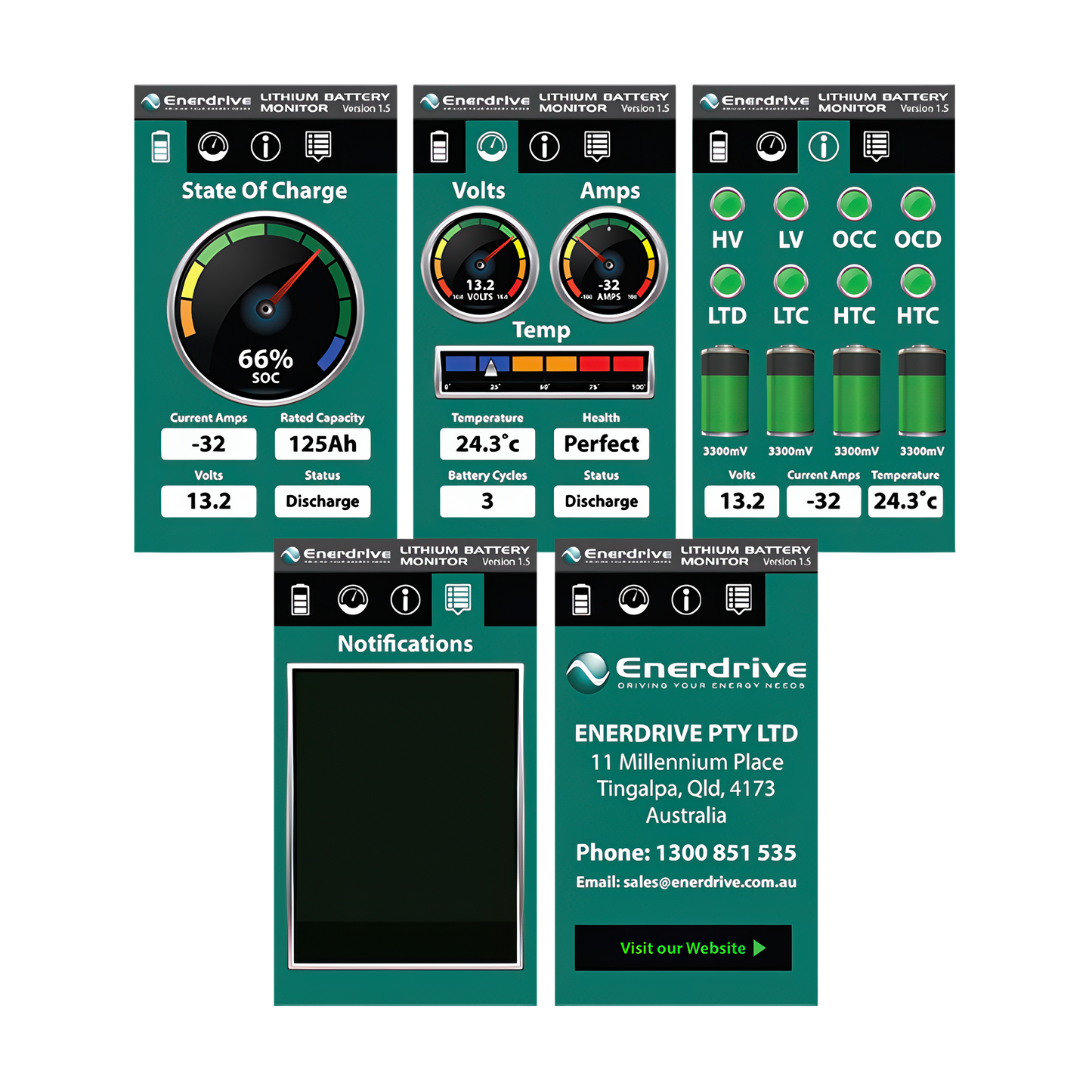Viewport: 1092px width, 1092px height.
Task: Tap battery icon in cell status screen
Action: tap(719, 146)
